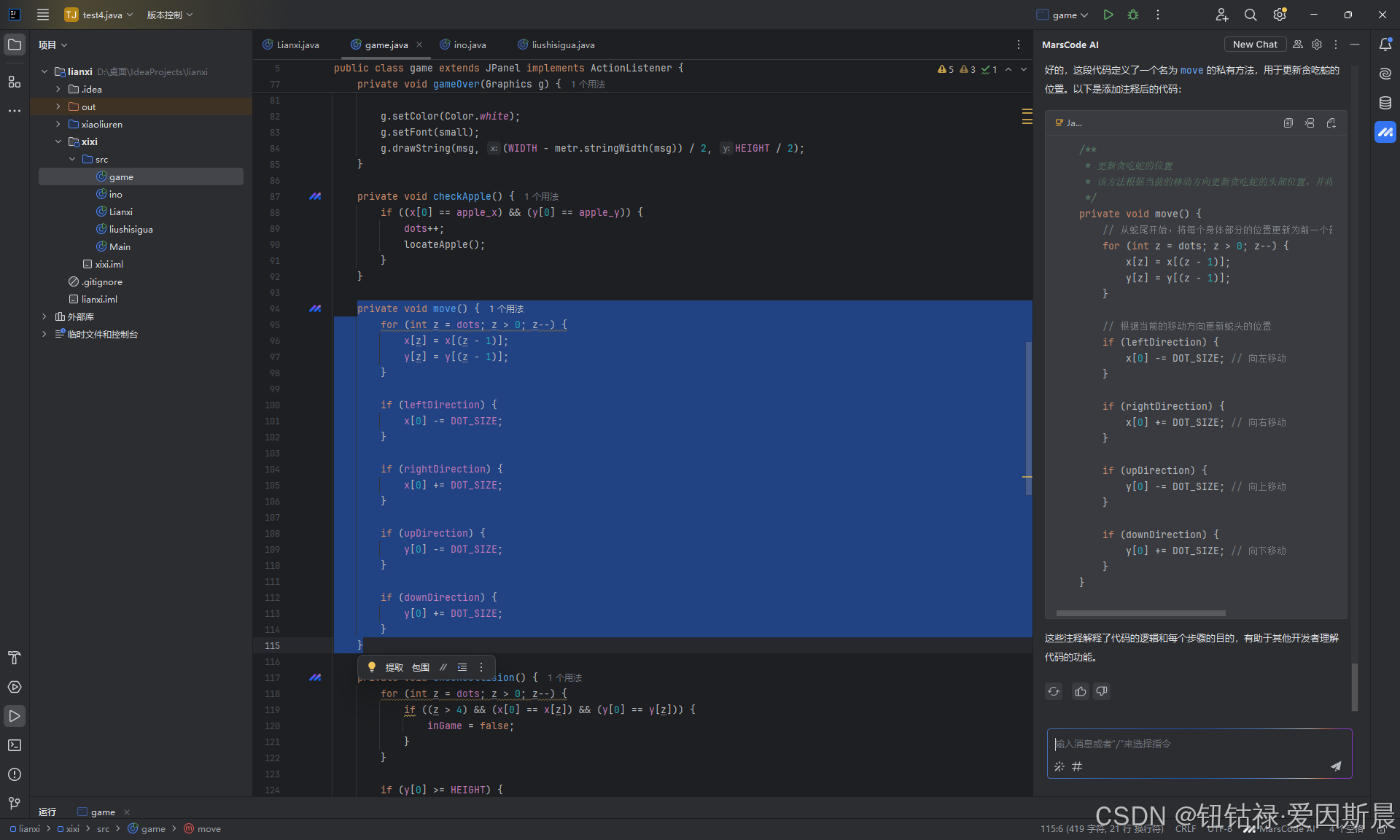This screenshot has height=840, width=1400.
Task: Switch to the liushisigua.java tab
Action: pyautogui.click(x=562, y=44)
